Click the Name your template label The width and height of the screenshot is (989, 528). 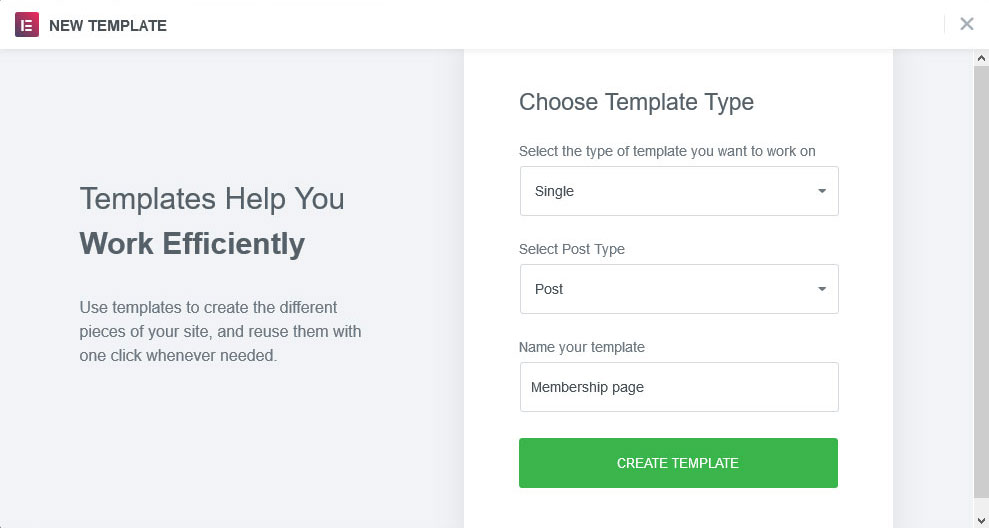[581, 347]
